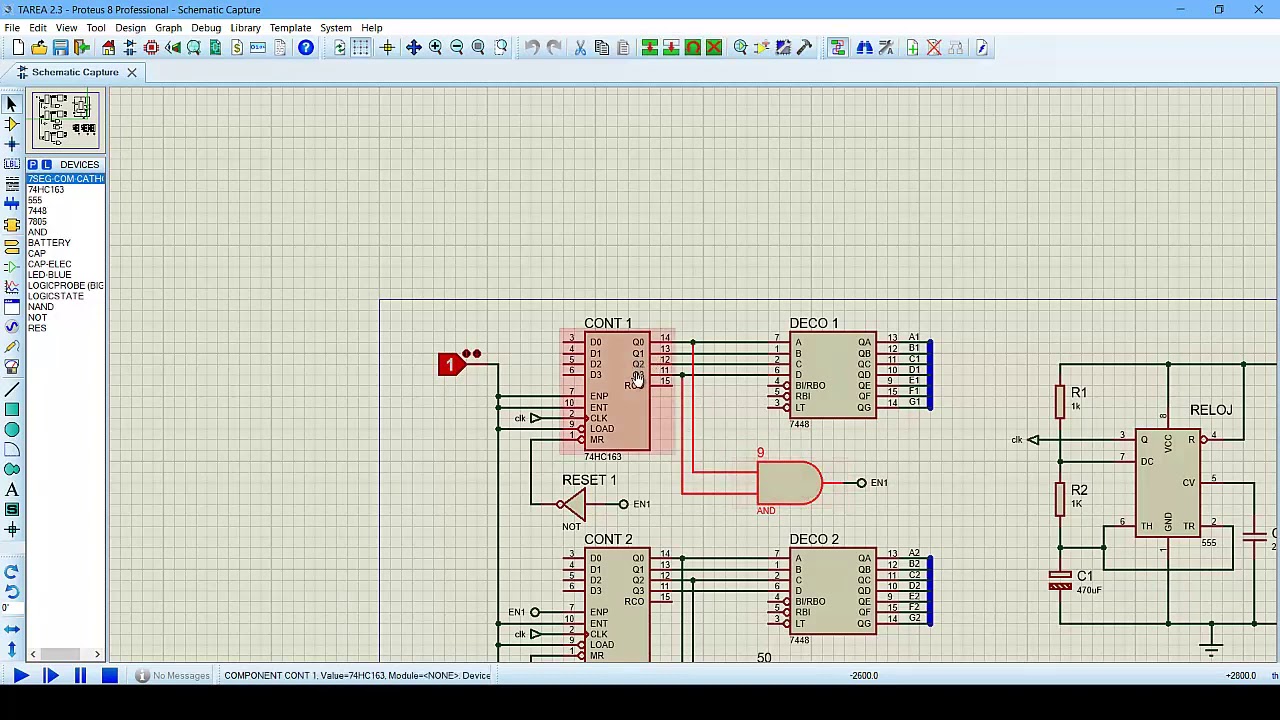Open the PCB Layout chip icon
This screenshot has height=720, width=1280.
click(151, 47)
